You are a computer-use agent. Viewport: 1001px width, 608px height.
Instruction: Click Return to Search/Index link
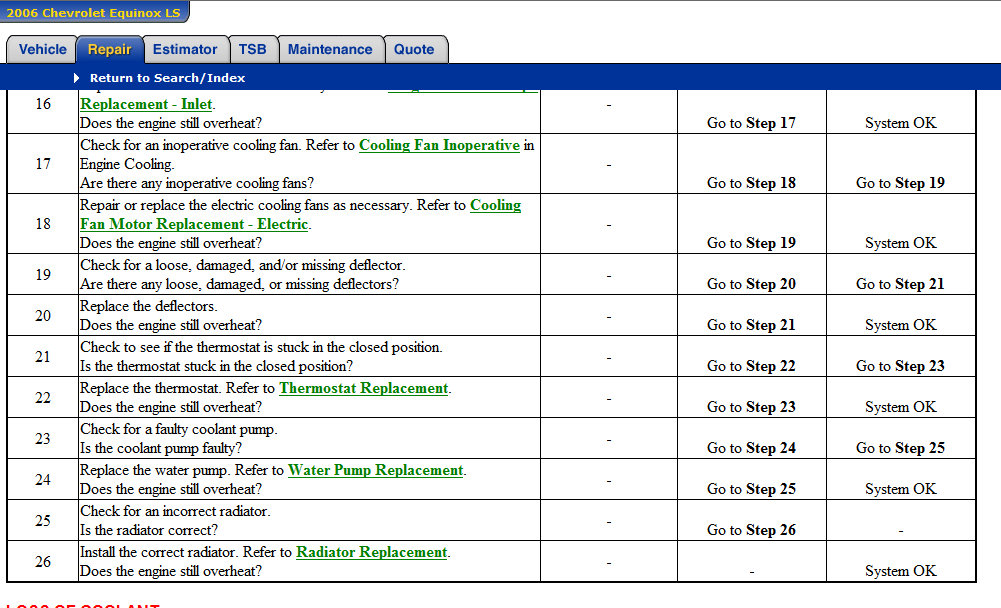tap(167, 78)
